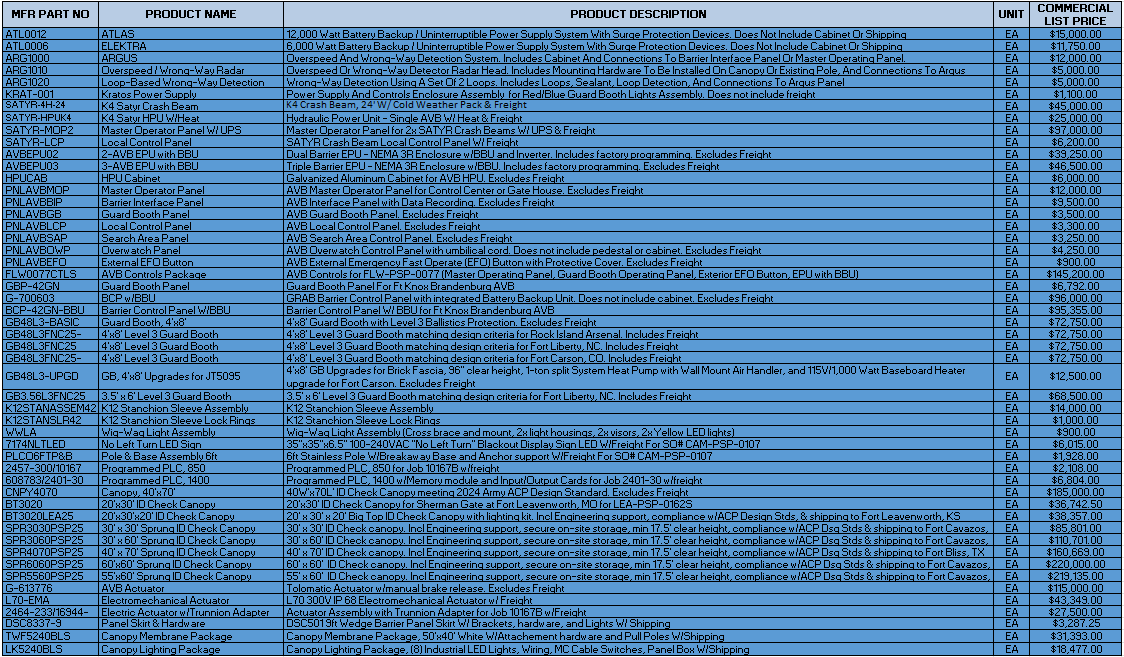Click the PRODUCT DESCRIPTION header cell
This screenshot has height=657, width=1124.
pos(638,14)
